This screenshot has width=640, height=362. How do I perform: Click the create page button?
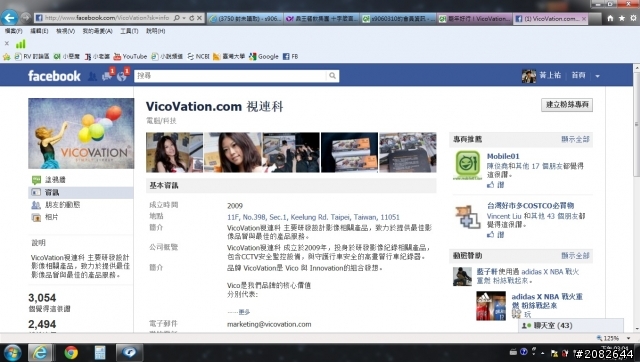click(x=567, y=105)
